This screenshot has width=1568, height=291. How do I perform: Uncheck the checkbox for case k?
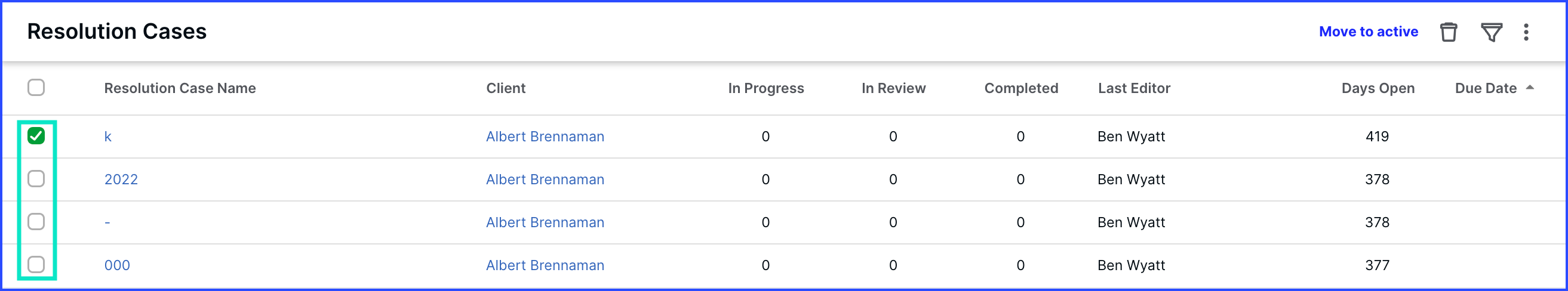36,136
